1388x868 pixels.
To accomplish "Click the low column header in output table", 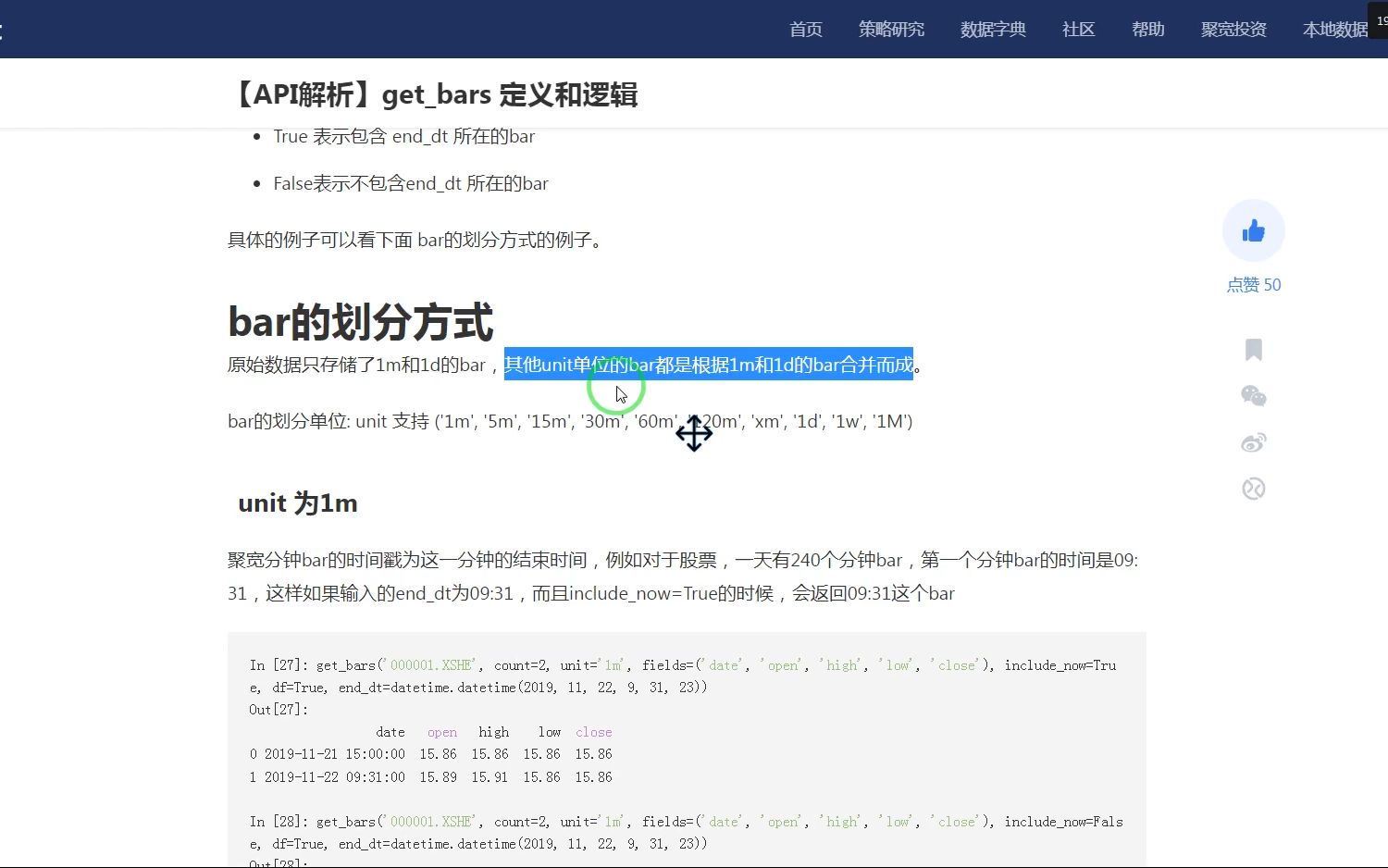I will [550, 732].
